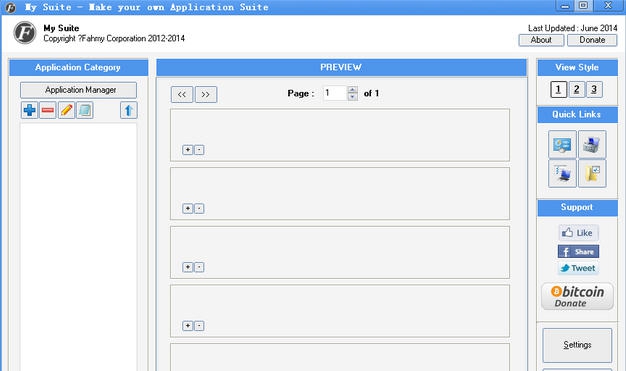Switch to View Style 1
This screenshot has height=371, width=626.
click(559, 89)
